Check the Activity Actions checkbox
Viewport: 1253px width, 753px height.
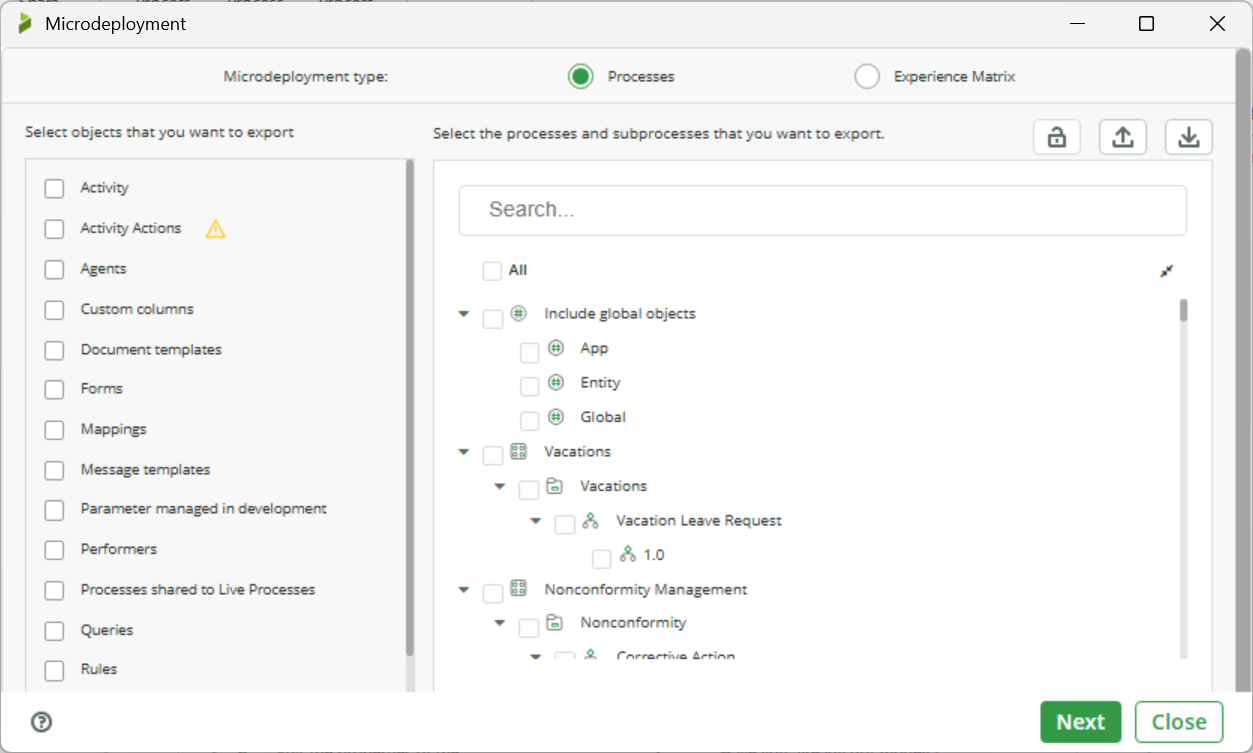54,229
